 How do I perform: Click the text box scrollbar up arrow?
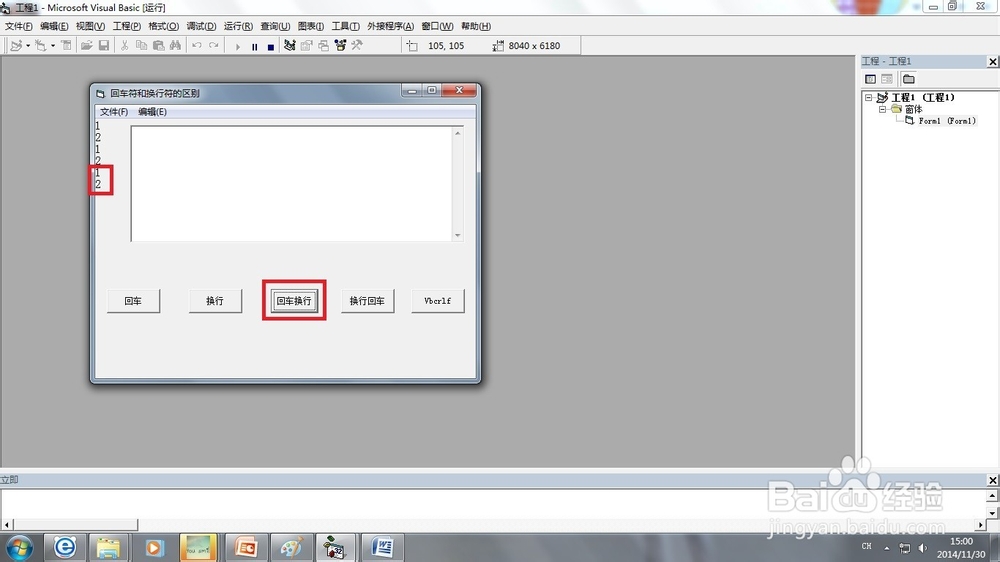(x=457, y=133)
